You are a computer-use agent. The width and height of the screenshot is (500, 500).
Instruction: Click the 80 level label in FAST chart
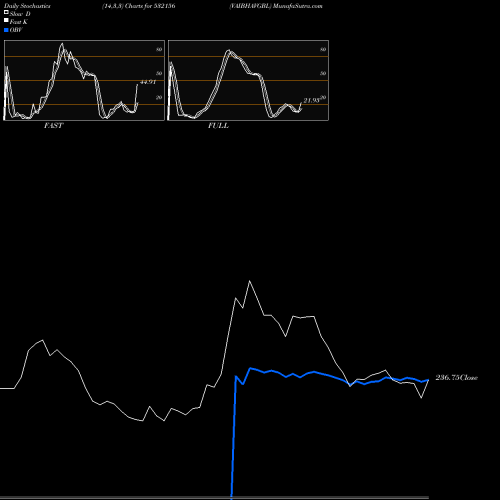tap(159, 49)
